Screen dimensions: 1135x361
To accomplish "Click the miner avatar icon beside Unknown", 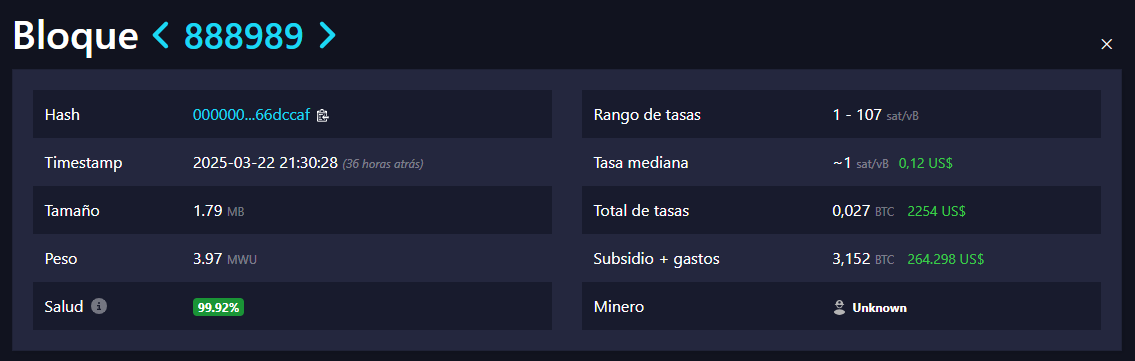I will pyautogui.click(x=840, y=307).
